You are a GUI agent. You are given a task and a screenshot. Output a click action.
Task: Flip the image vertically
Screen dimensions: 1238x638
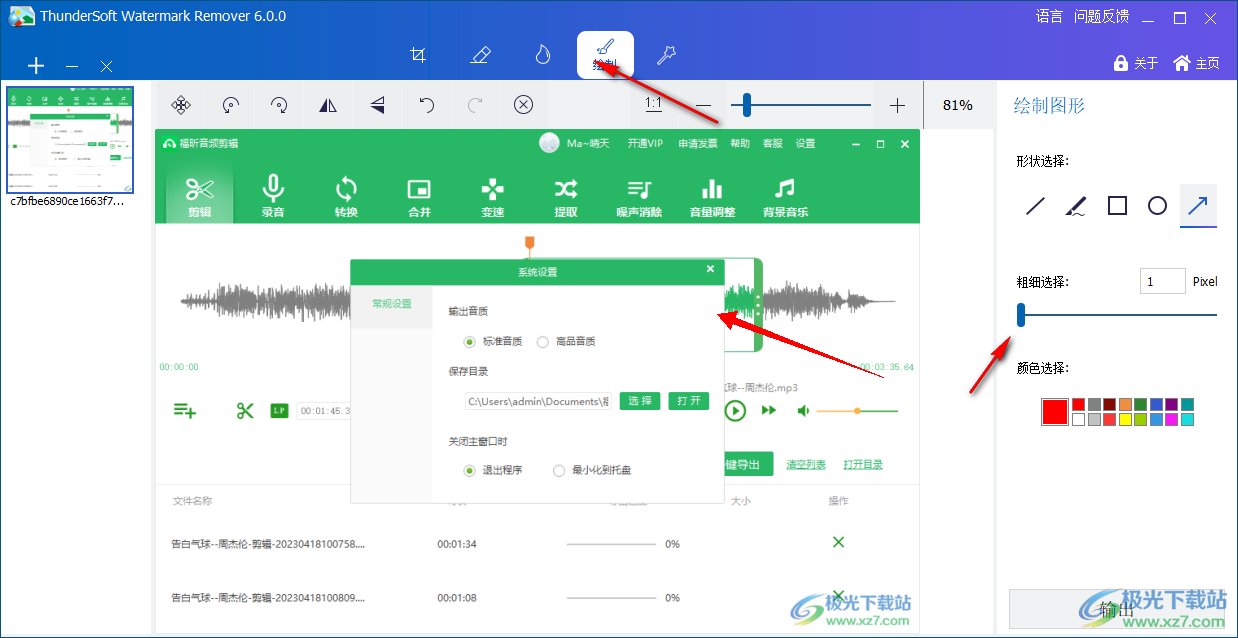[377, 105]
